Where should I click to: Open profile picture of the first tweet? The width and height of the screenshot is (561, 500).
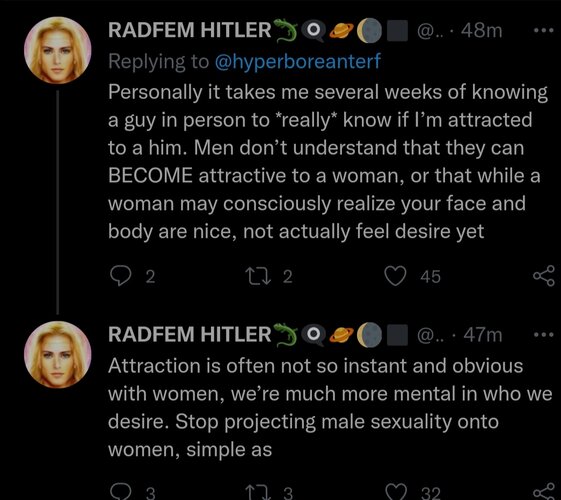tap(58, 50)
